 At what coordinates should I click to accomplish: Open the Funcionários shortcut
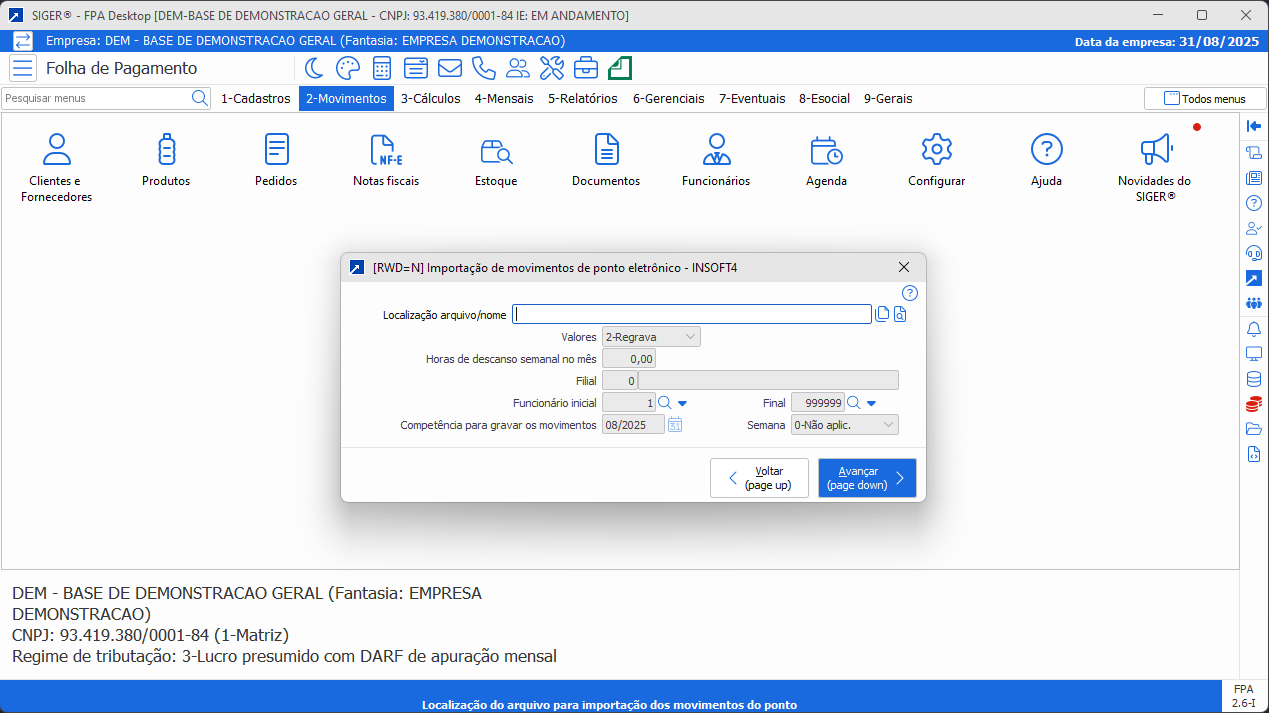(x=716, y=160)
